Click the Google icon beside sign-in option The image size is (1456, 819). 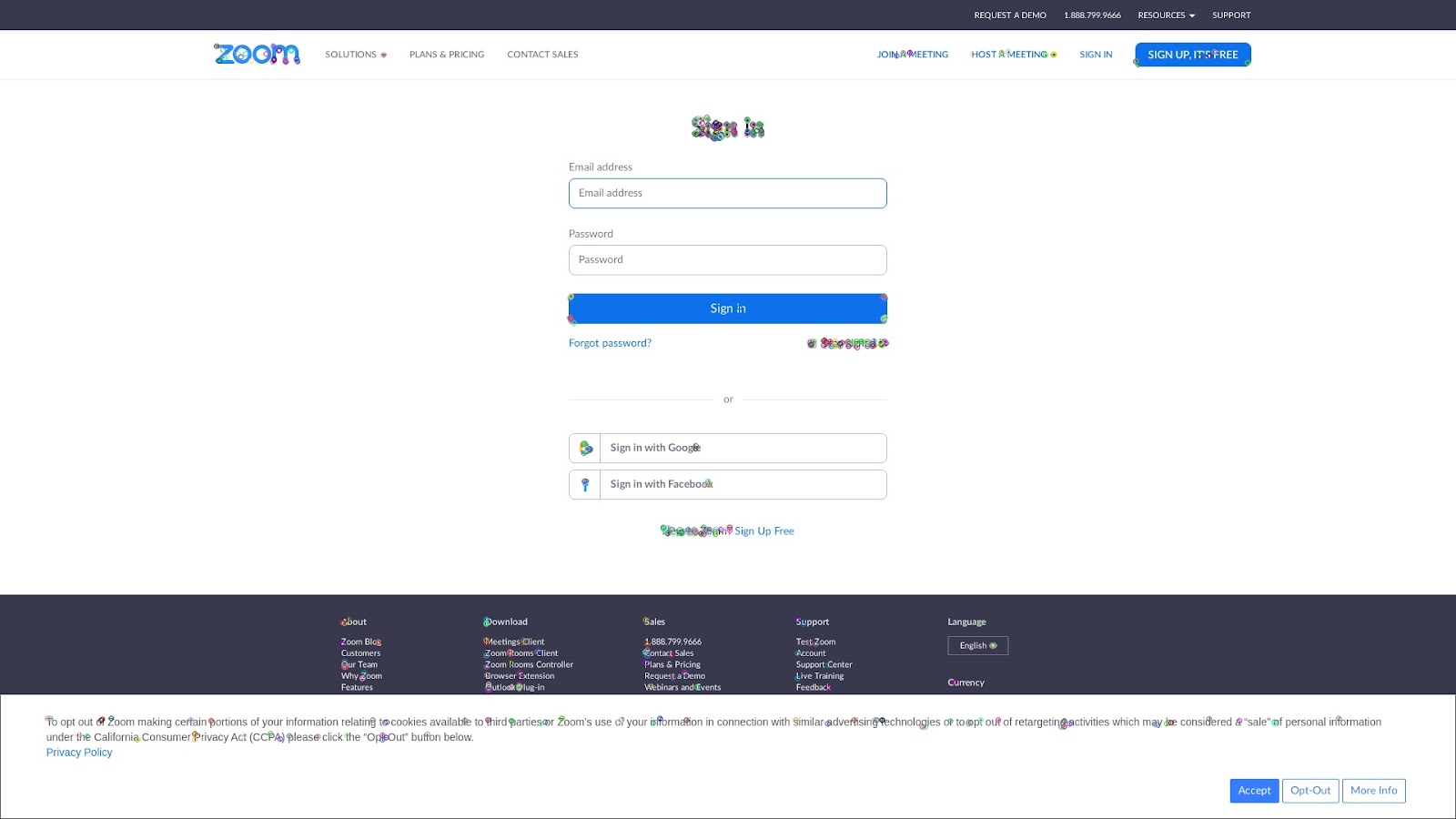585,448
